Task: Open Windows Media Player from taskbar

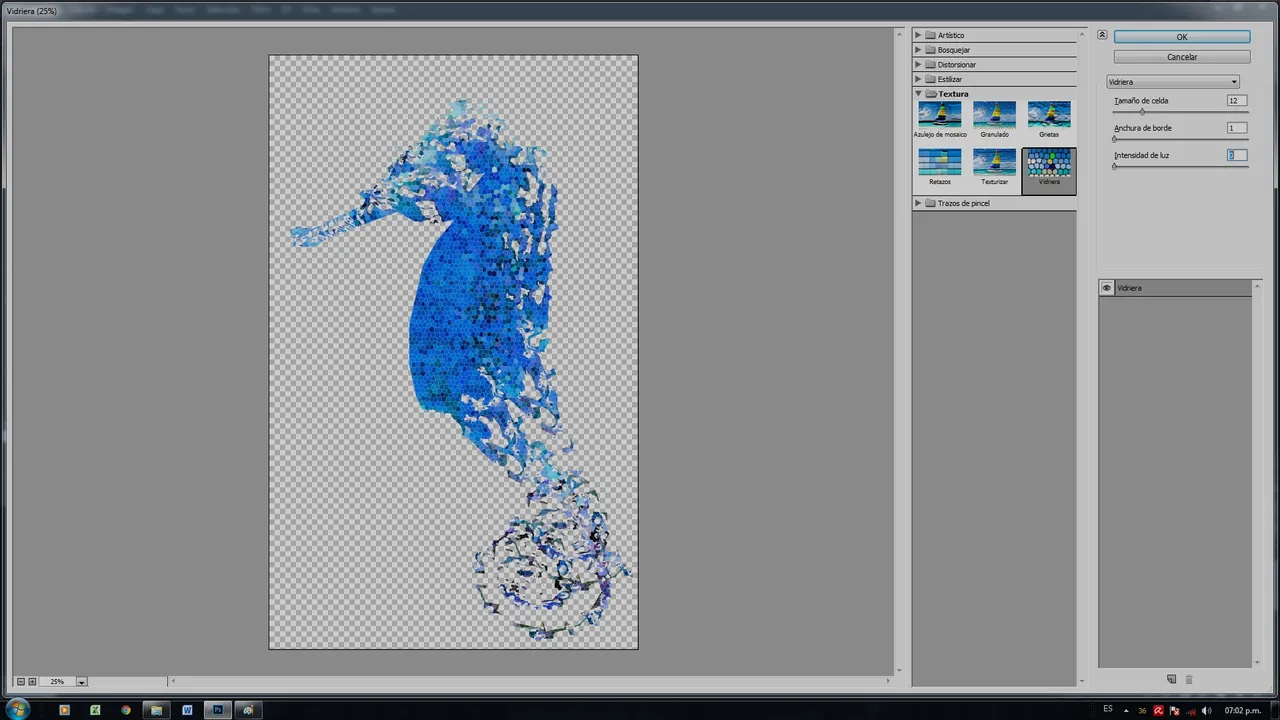Action: tap(65, 710)
